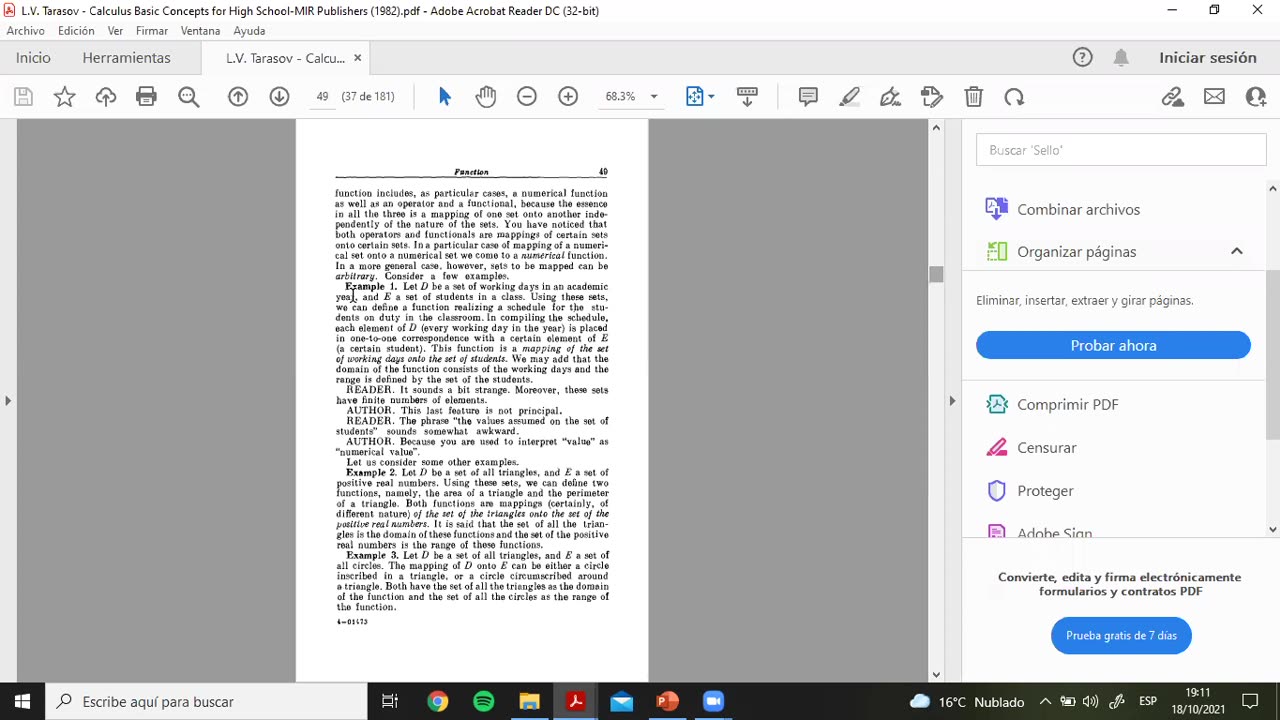Click the document vertical scrollbar thumb
1280x720 pixels.
coord(936,275)
